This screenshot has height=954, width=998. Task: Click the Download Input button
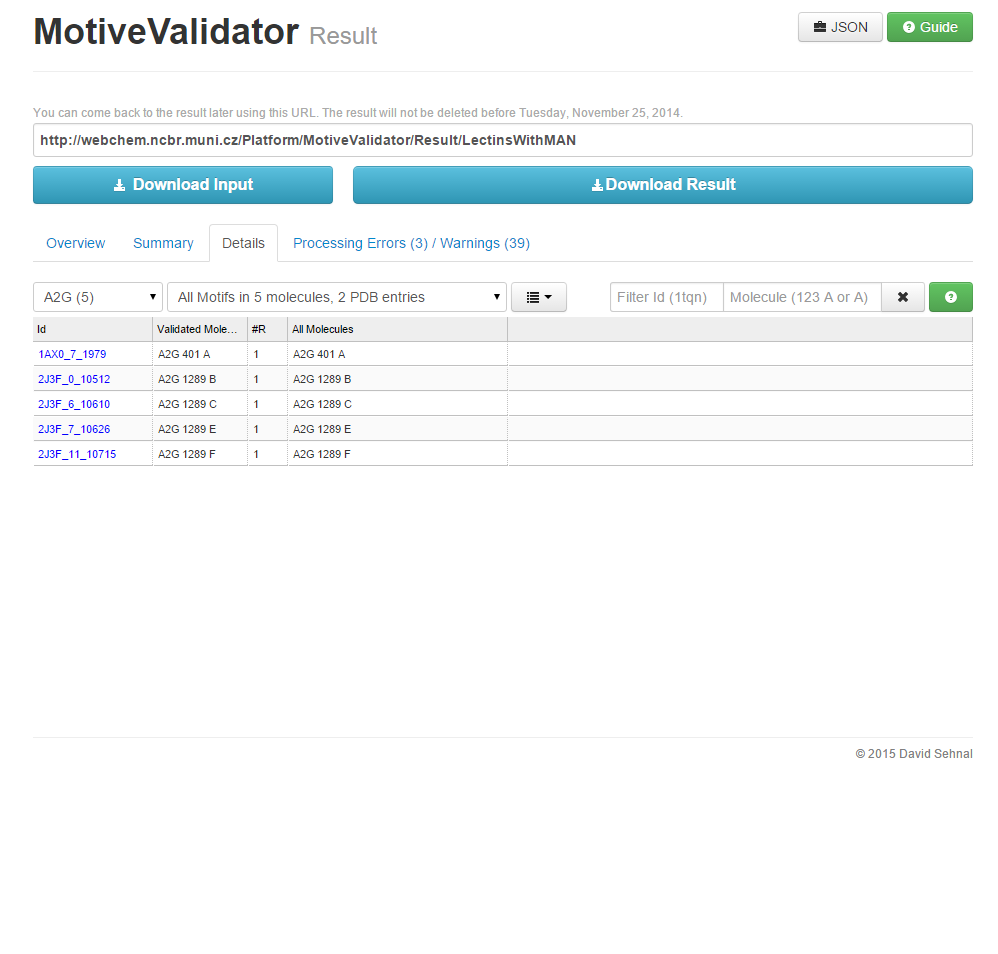pyautogui.click(x=183, y=185)
